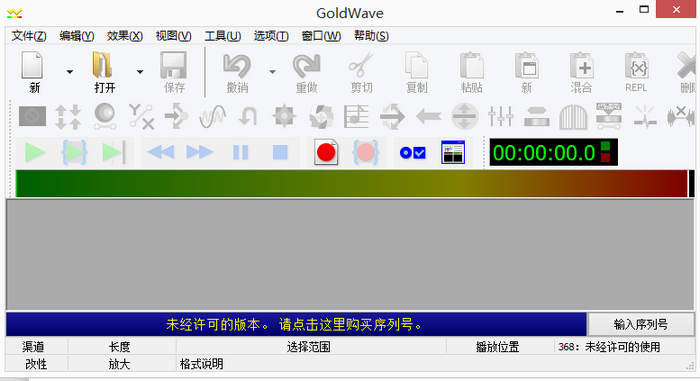Open the 编辑(Y) menu

(76, 36)
